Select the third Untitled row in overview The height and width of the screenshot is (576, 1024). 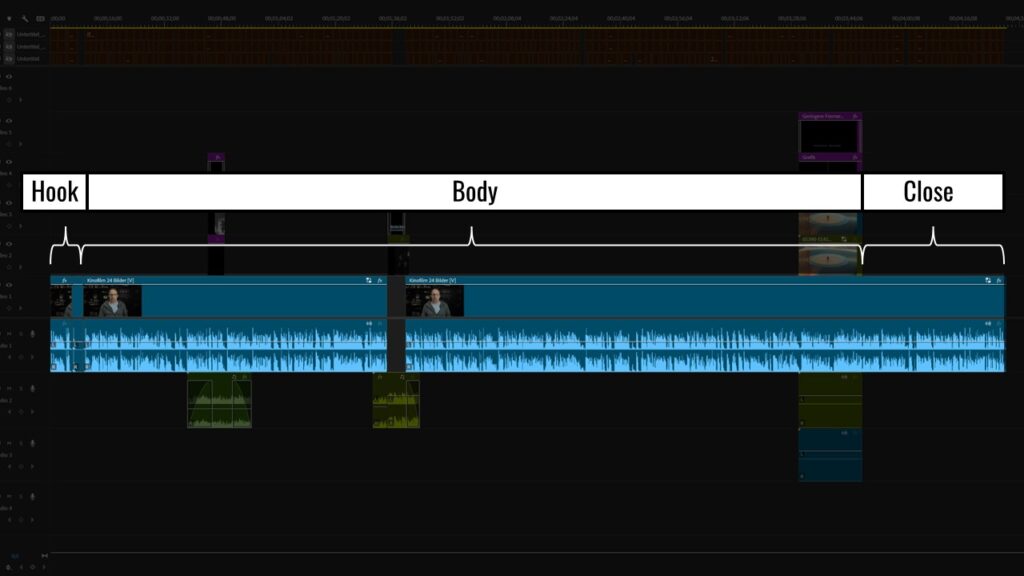[30, 58]
